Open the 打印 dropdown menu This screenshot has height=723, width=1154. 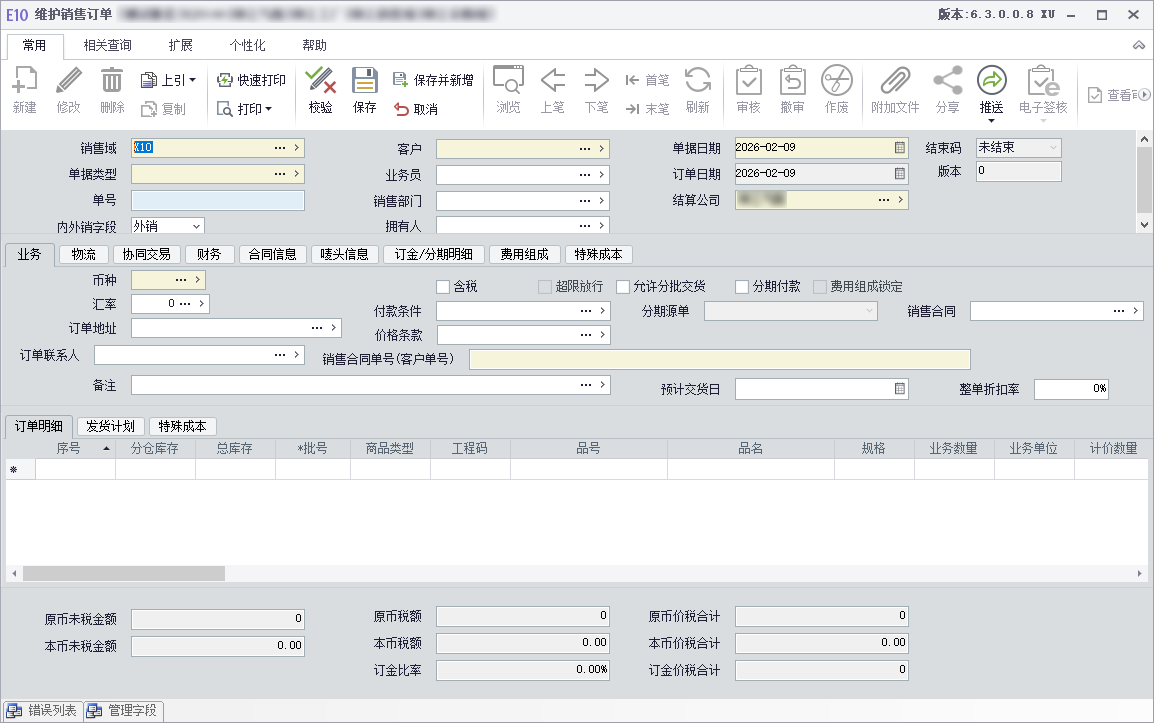pos(268,109)
